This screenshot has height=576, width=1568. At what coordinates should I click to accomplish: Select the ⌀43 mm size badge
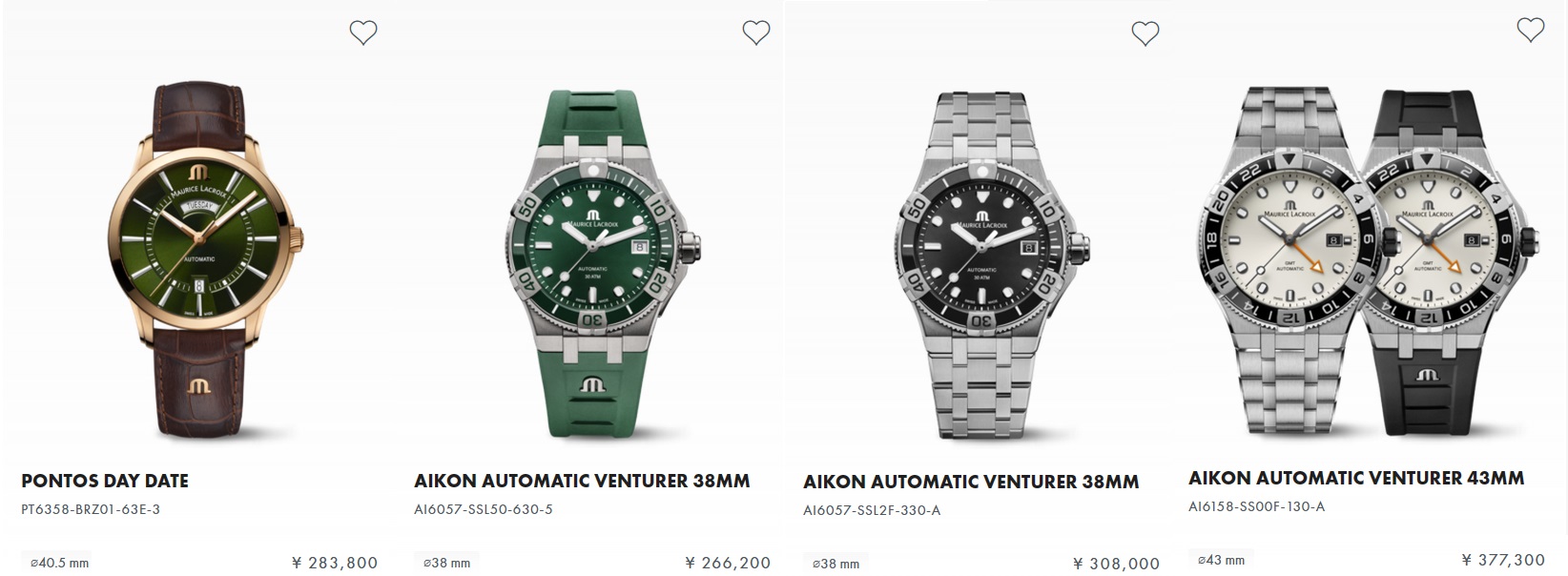[x=1222, y=560]
